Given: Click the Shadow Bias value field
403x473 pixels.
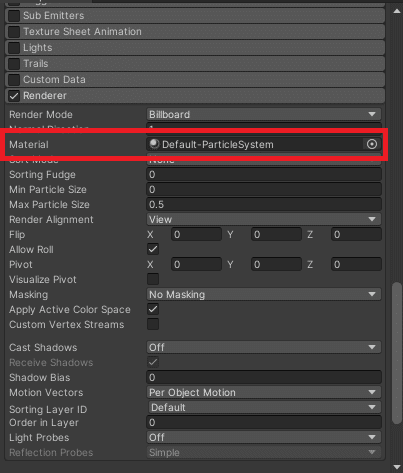Looking at the screenshot, I should pos(264,377).
